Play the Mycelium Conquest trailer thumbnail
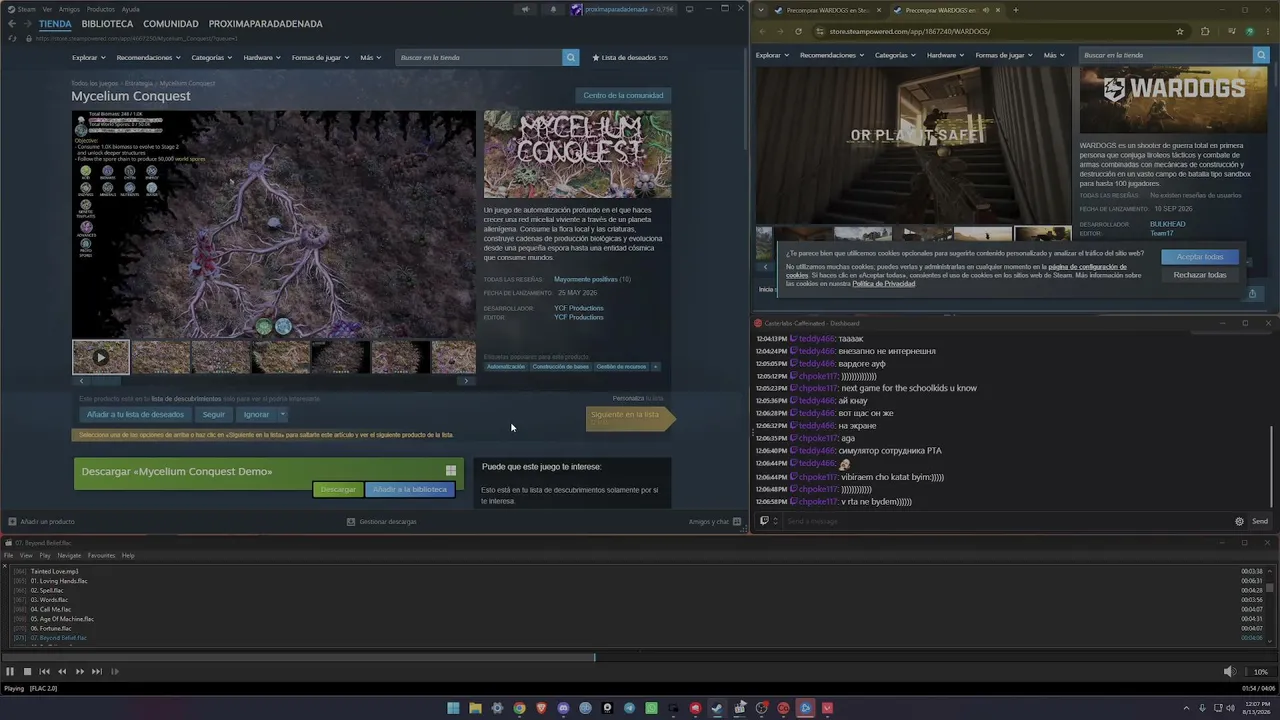Image resolution: width=1280 pixels, height=720 pixels. [101, 357]
